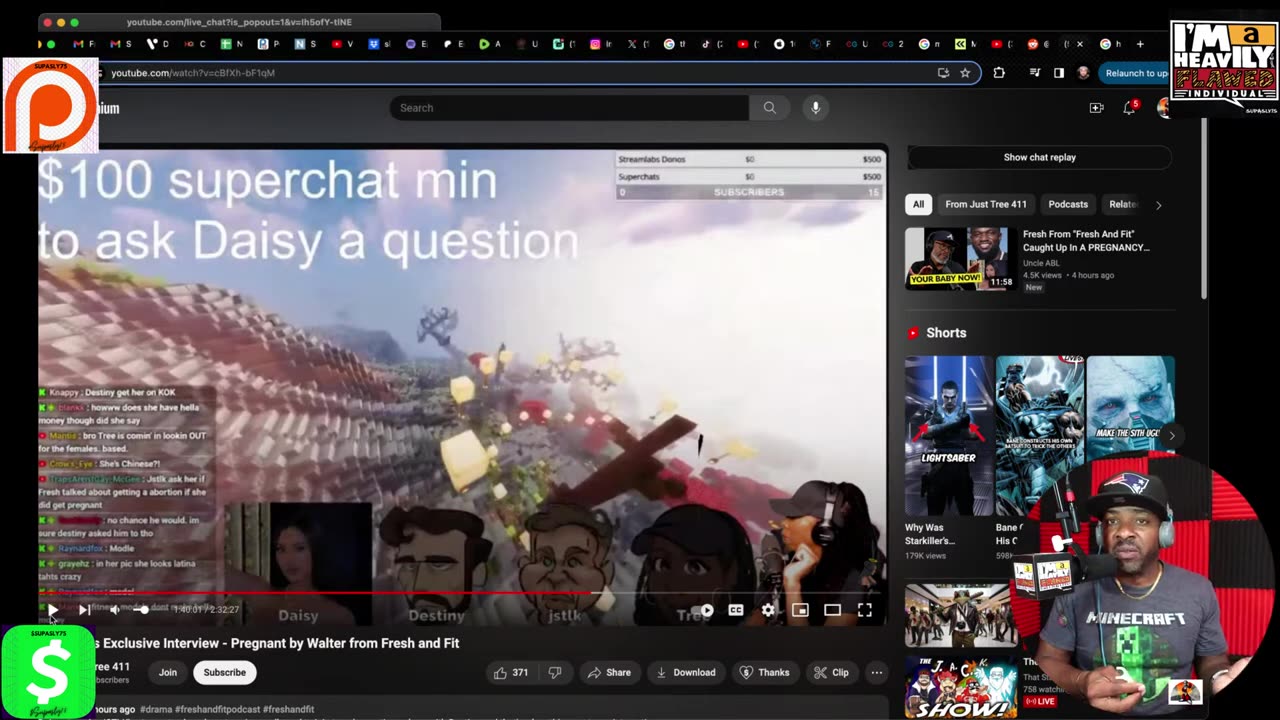Select the Podcasts filter chip

(1068, 204)
